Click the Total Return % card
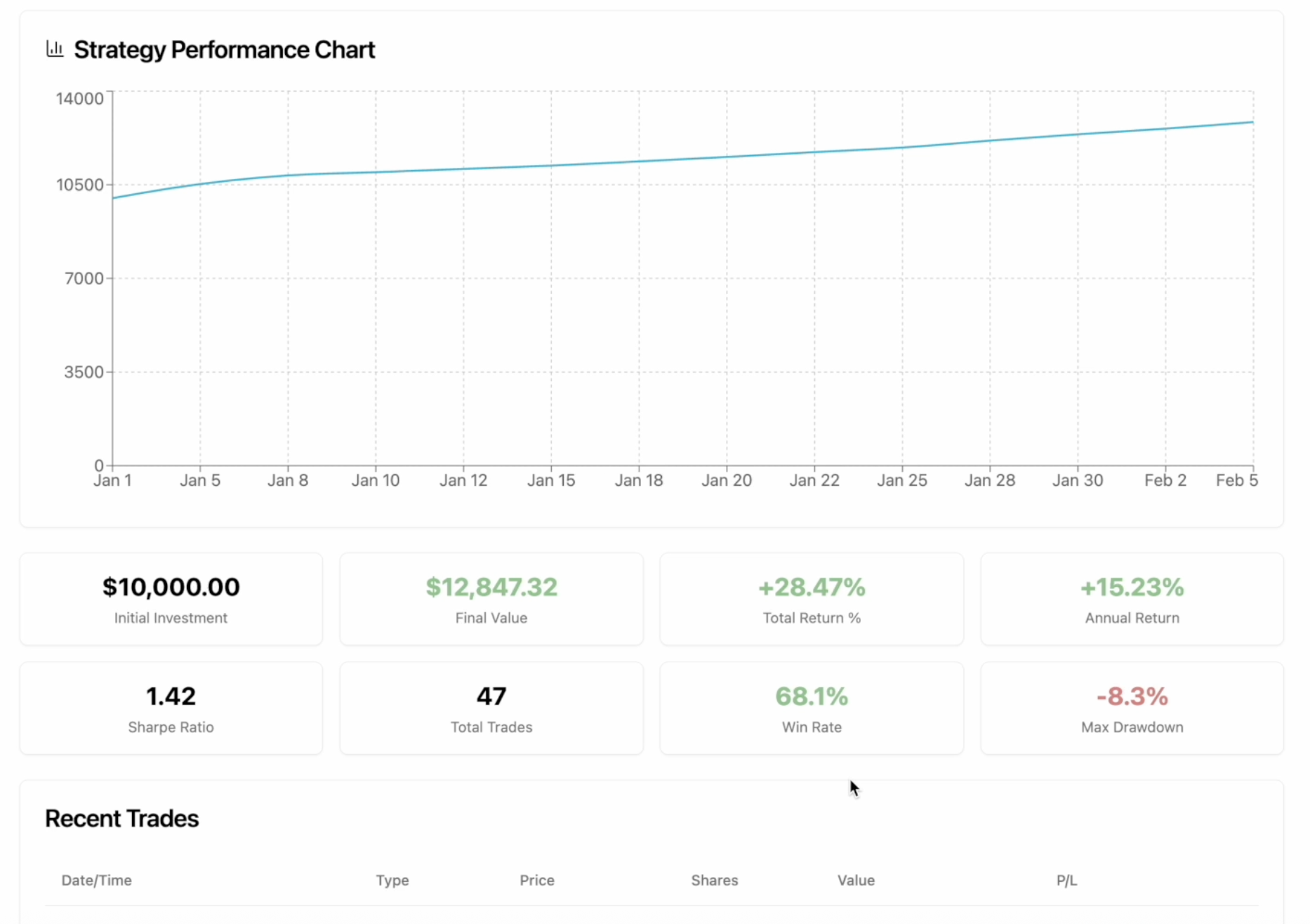The height and width of the screenshot is (924, 1310). 811,599
